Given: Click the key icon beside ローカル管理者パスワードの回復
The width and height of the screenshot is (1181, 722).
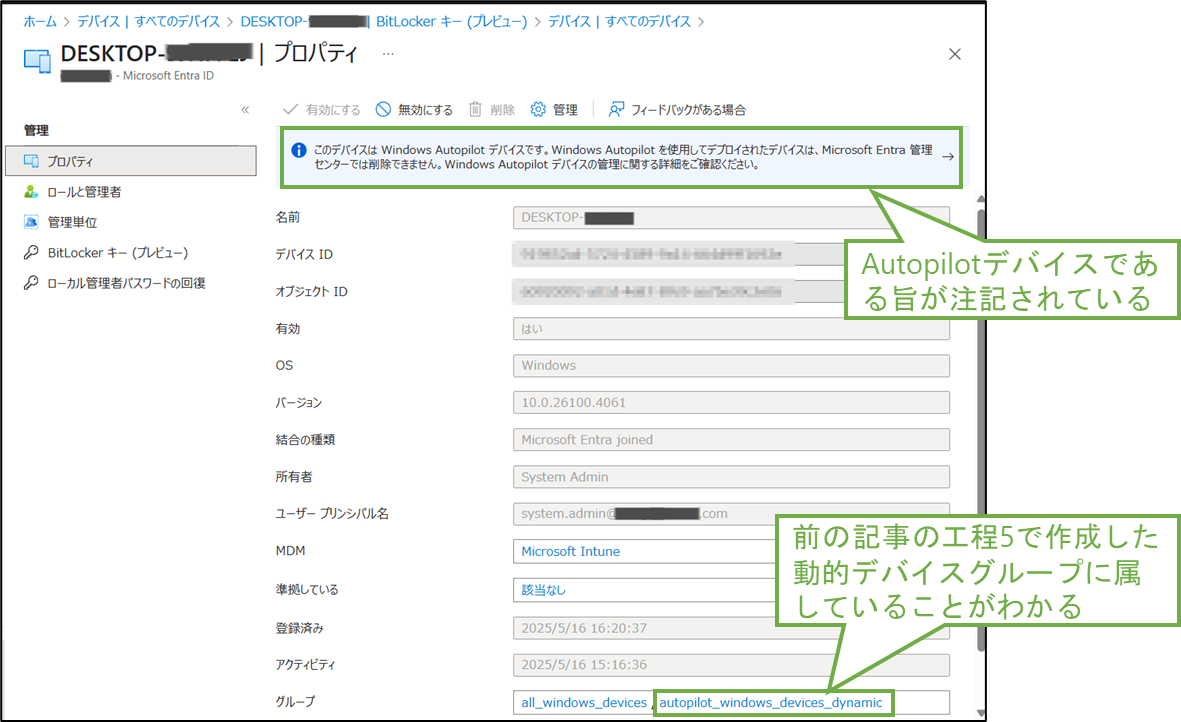Looking at the screenshot, I should point(31,283).
